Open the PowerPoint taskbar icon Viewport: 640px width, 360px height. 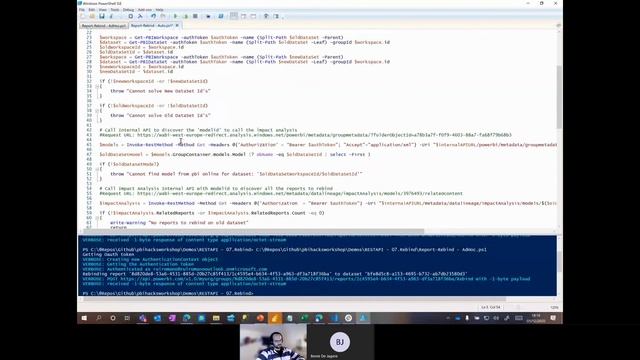pos(260,318)
